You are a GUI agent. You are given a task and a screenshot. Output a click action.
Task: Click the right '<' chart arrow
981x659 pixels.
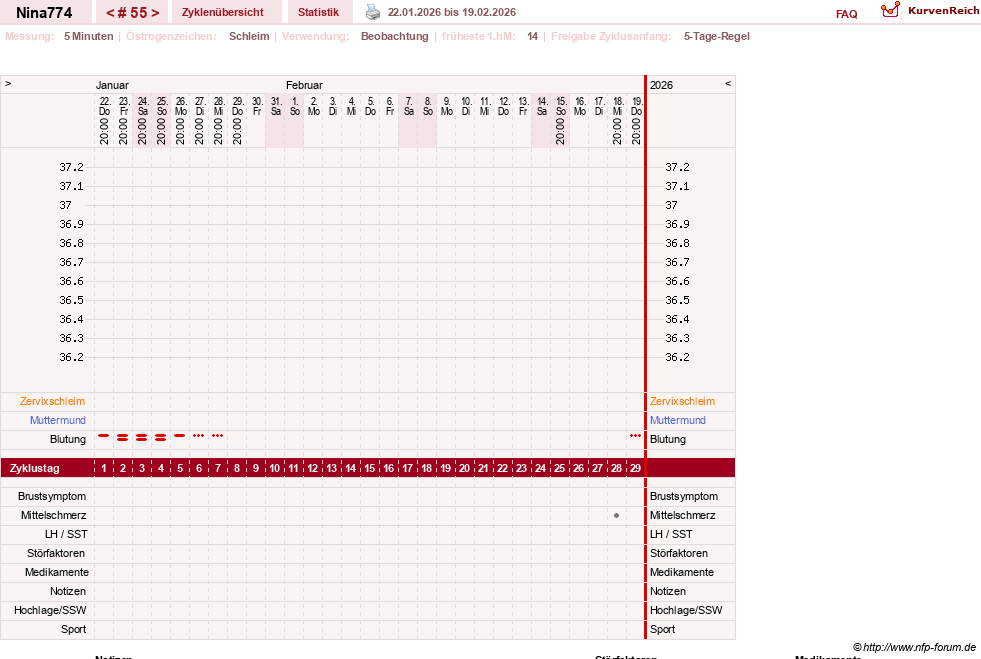[x=728, y=83]
